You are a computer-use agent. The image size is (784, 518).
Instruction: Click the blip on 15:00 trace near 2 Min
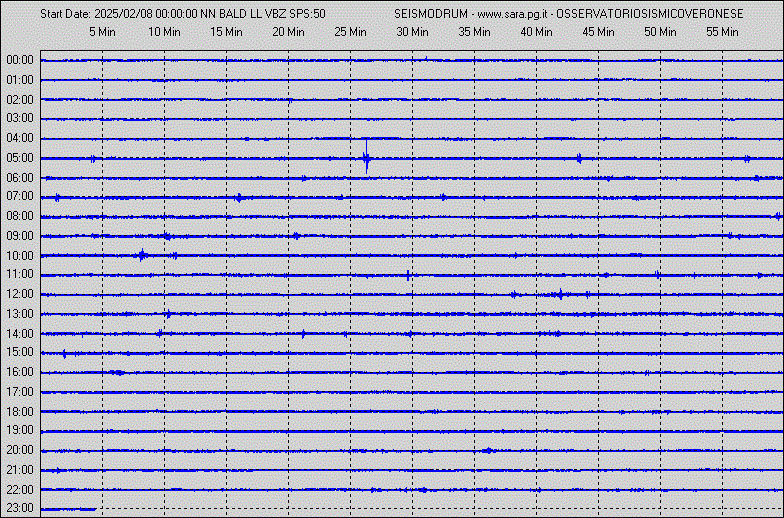(64, 354)
